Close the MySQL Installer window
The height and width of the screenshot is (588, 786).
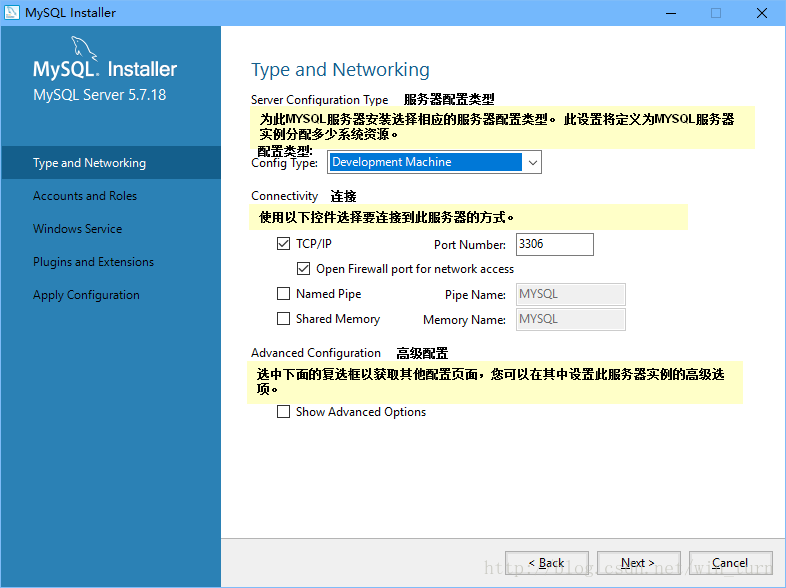click(x=761, y=13)
